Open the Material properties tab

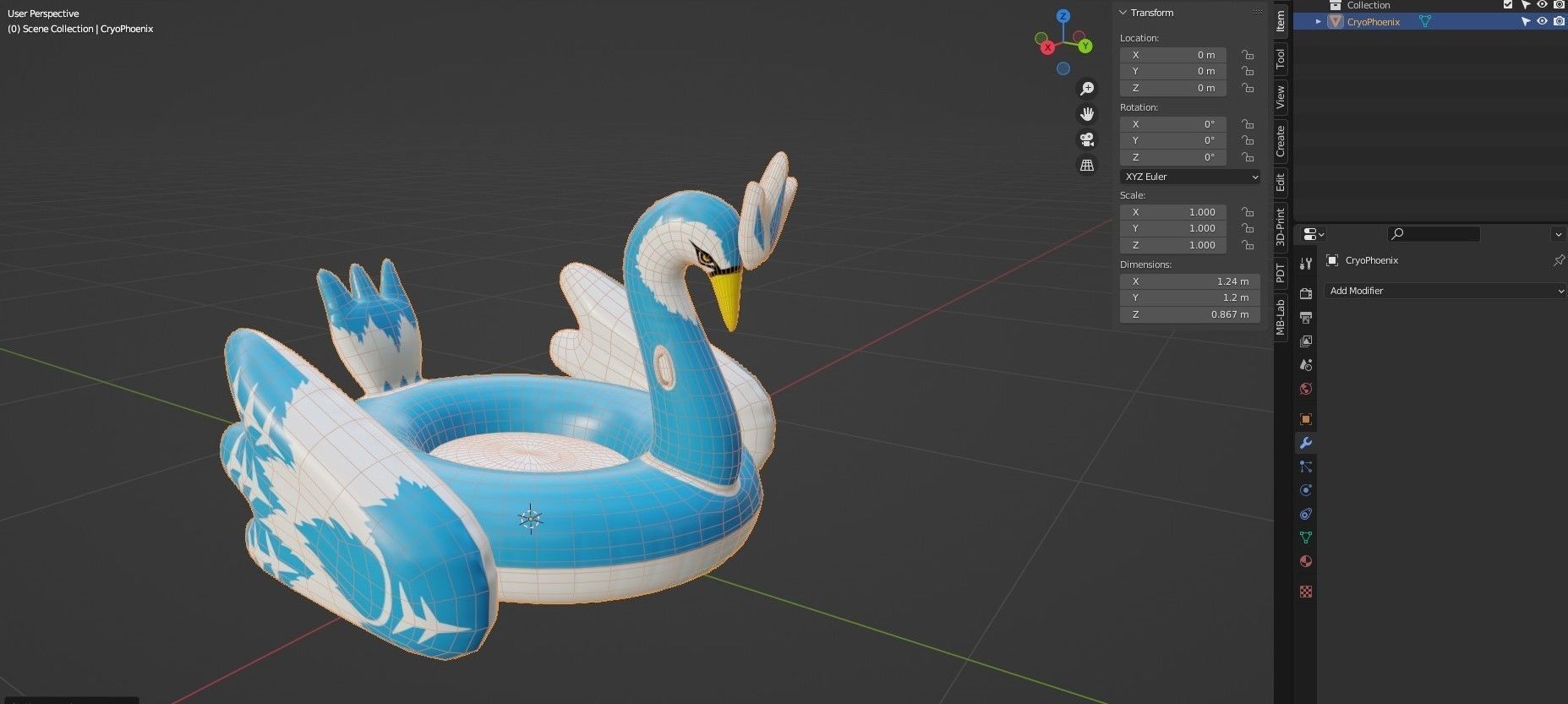pyautogui.click(x=1306, y=561)
